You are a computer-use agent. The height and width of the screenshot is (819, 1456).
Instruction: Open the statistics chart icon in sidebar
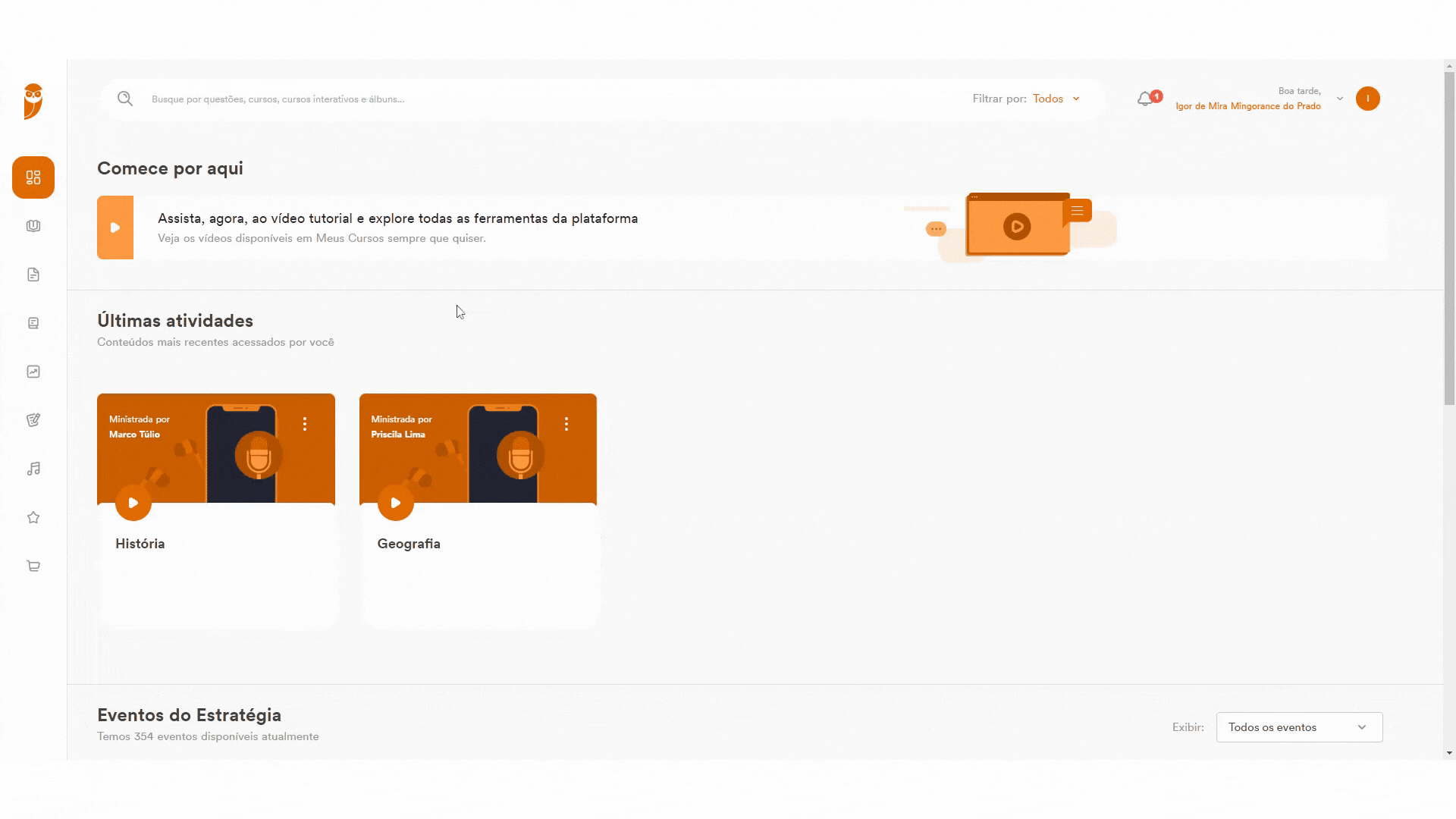(33, 372)
